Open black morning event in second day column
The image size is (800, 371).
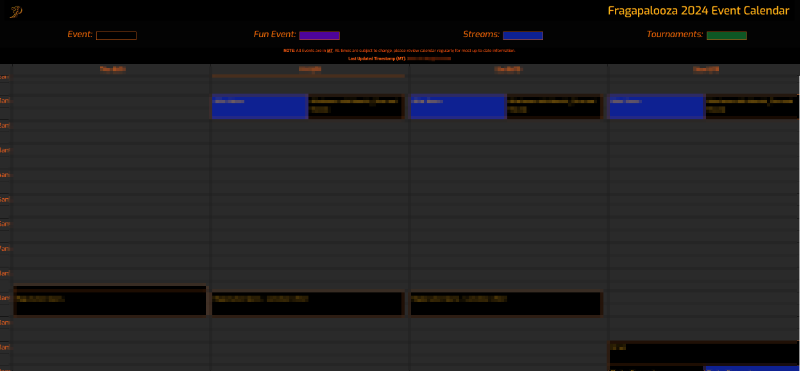click(x=356, y=107)
